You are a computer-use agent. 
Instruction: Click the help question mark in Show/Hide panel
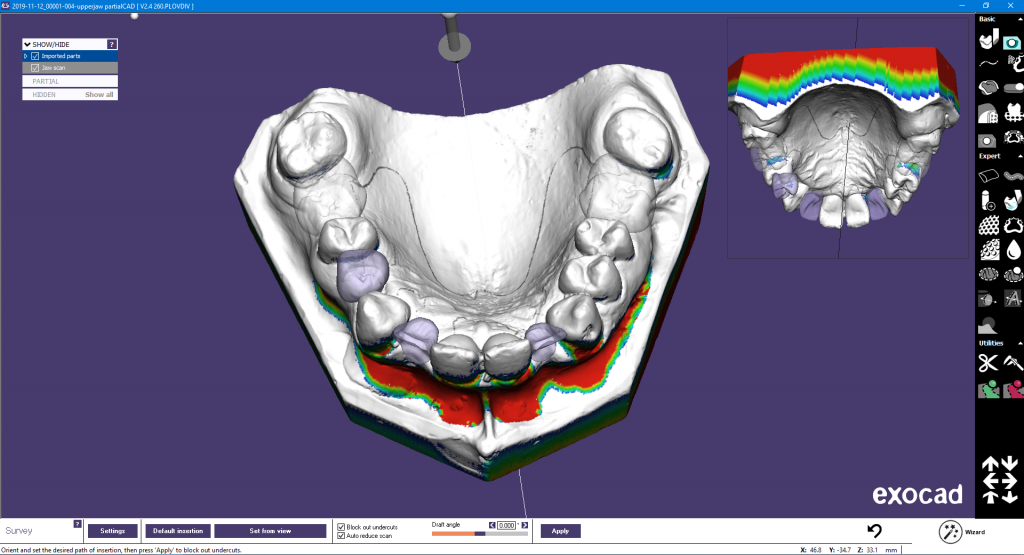pyautogui.click(x=112, y=44)
